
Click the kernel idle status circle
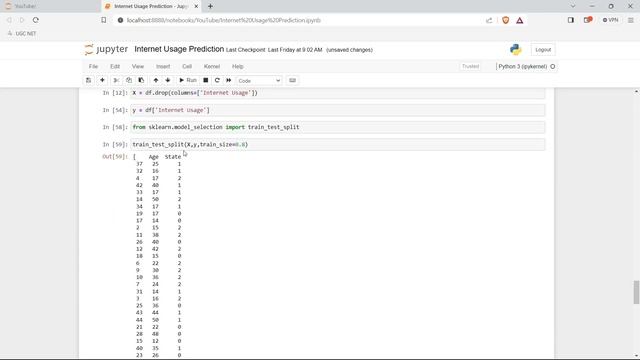tap(553, 67)
